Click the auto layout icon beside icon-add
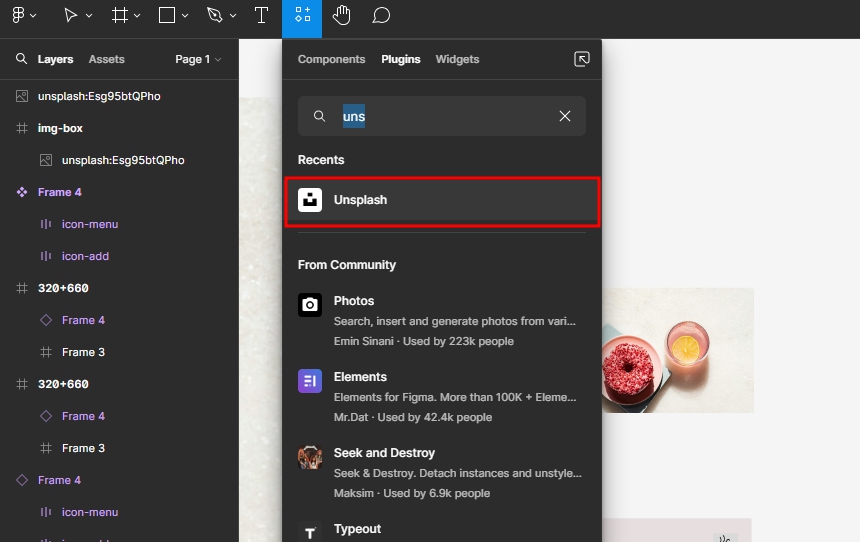 [46, 256]
